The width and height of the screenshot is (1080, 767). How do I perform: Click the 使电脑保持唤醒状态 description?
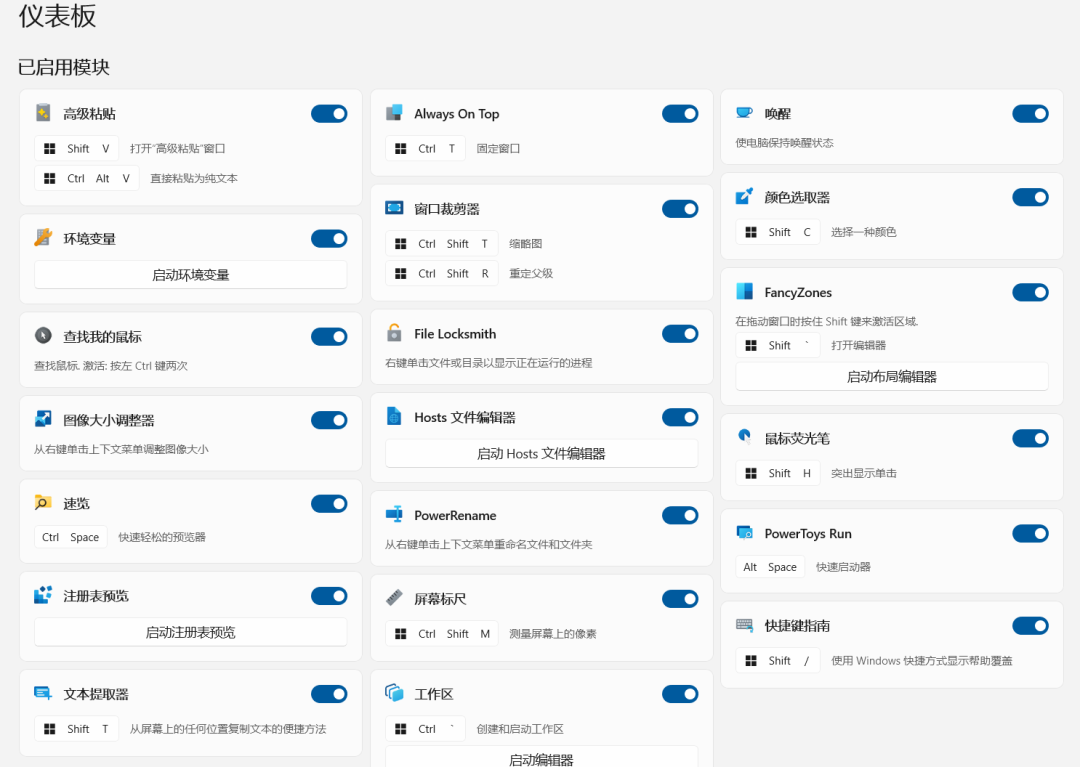coord(785,143)
